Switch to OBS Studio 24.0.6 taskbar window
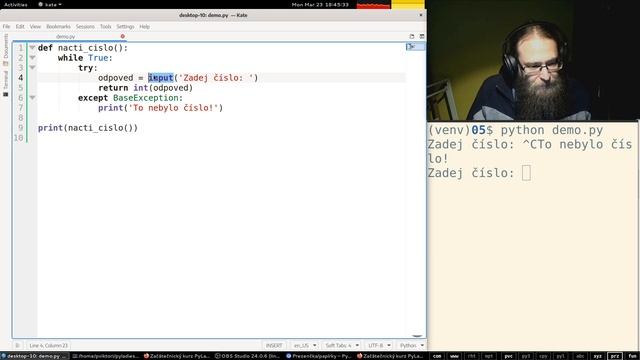This screenshot has height=360, width=640. point(247,356)
